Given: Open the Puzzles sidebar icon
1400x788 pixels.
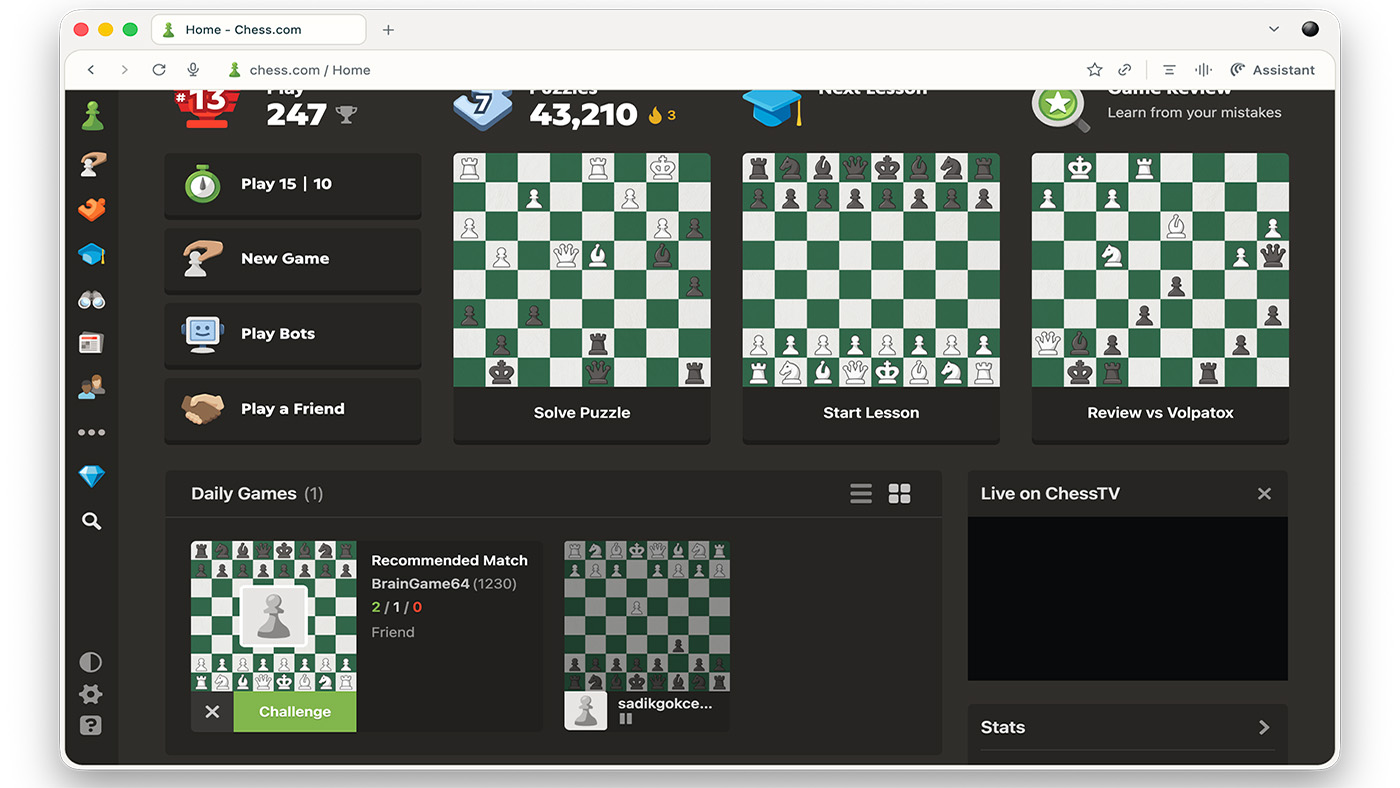Looking at the screenshot, I should point(92,210).
